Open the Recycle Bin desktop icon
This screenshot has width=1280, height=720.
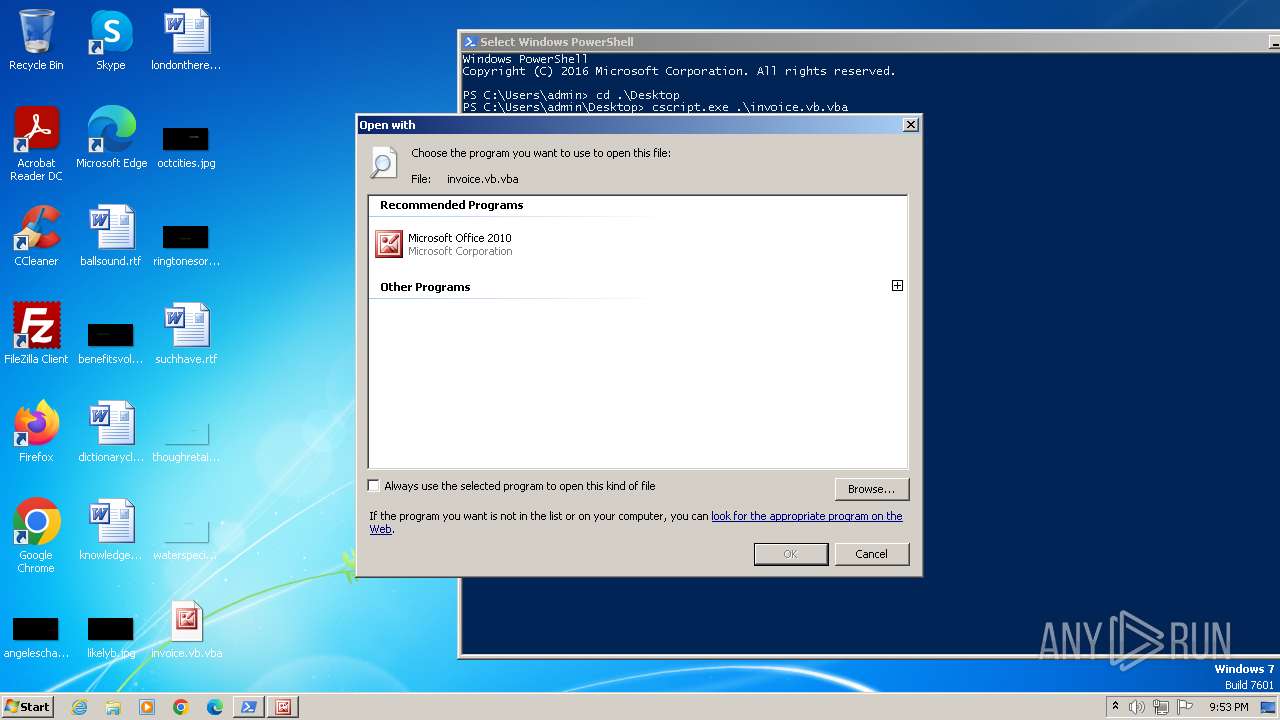36,40
